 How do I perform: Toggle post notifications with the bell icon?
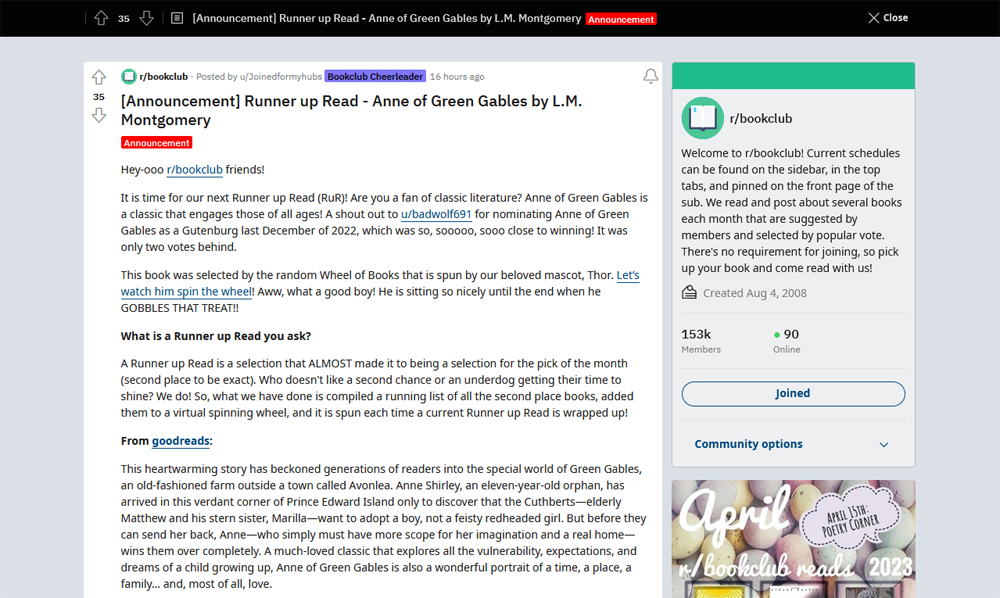click(651, 77)
